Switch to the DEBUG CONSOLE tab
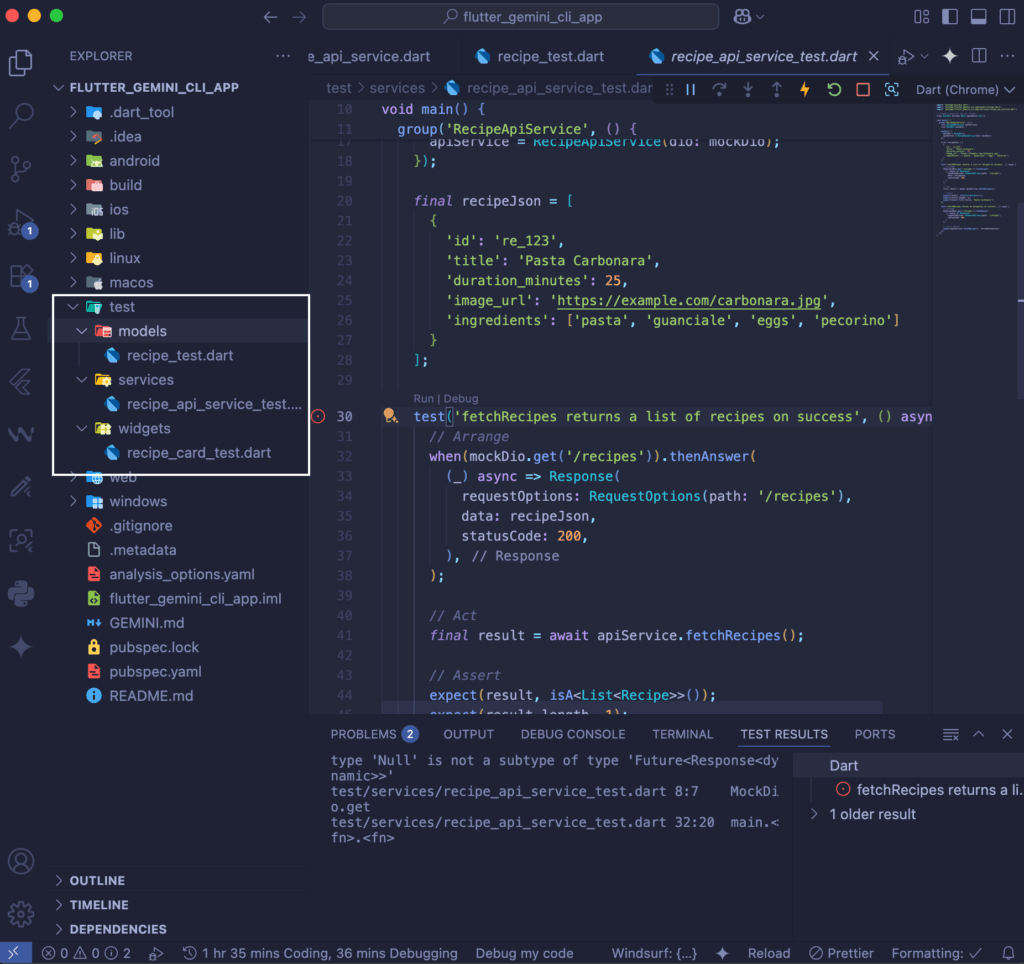This screenshot has width=1024, height=964. coord(573,734)
